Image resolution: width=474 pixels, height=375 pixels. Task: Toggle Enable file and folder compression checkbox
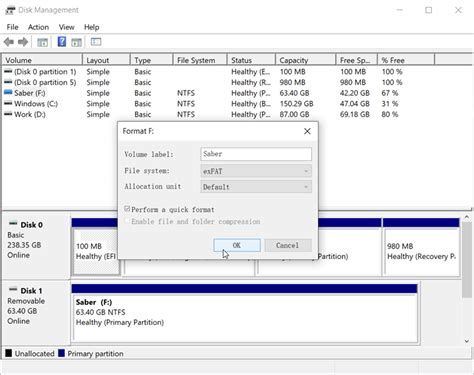(127, 221)
